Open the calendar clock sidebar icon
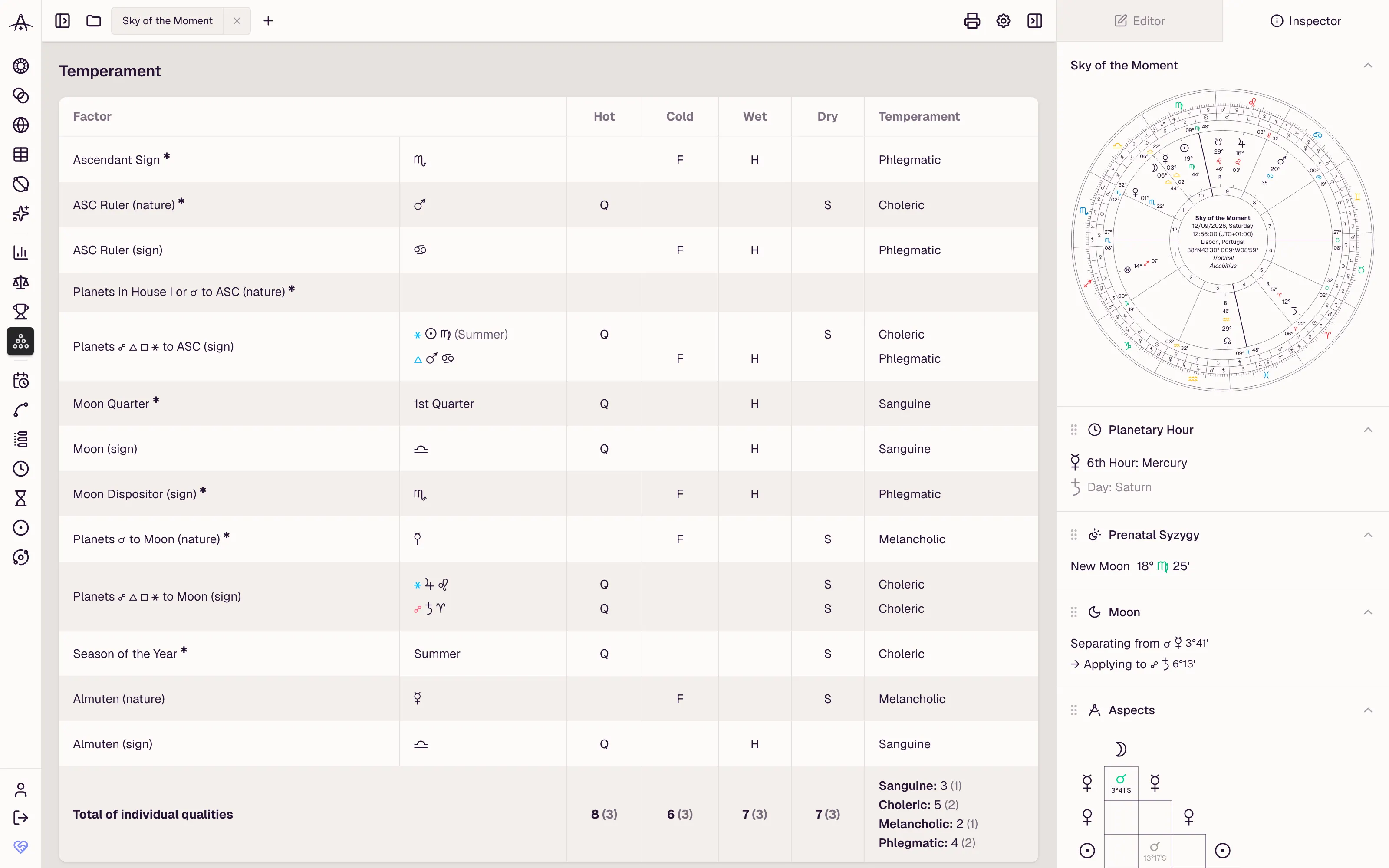Viewport: 1389px width, 868px height. click(21, 381)
